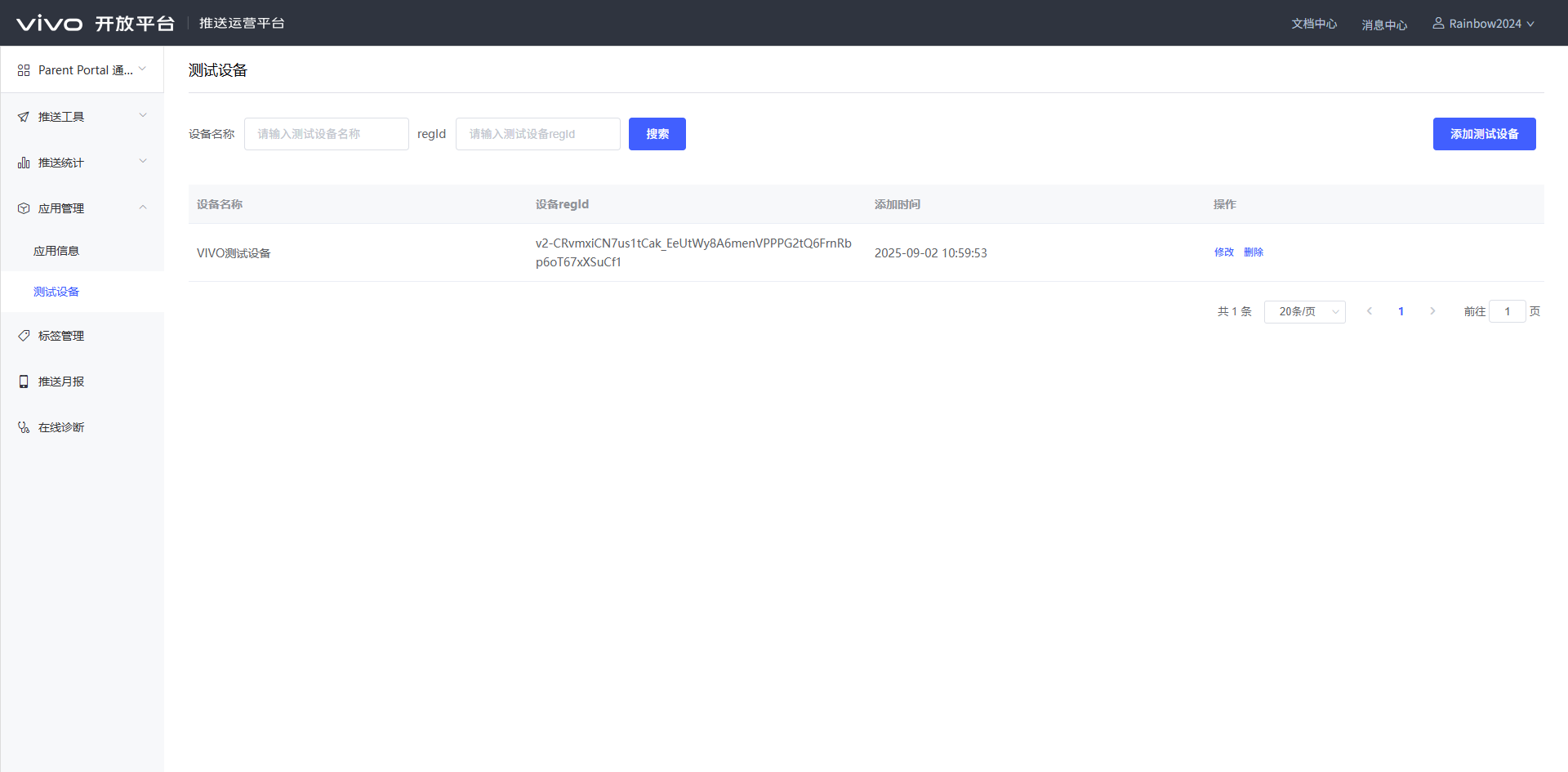Screen dimensions: 1568x772
Task: Click the 推送运营平台 header title
Action: 242,23
